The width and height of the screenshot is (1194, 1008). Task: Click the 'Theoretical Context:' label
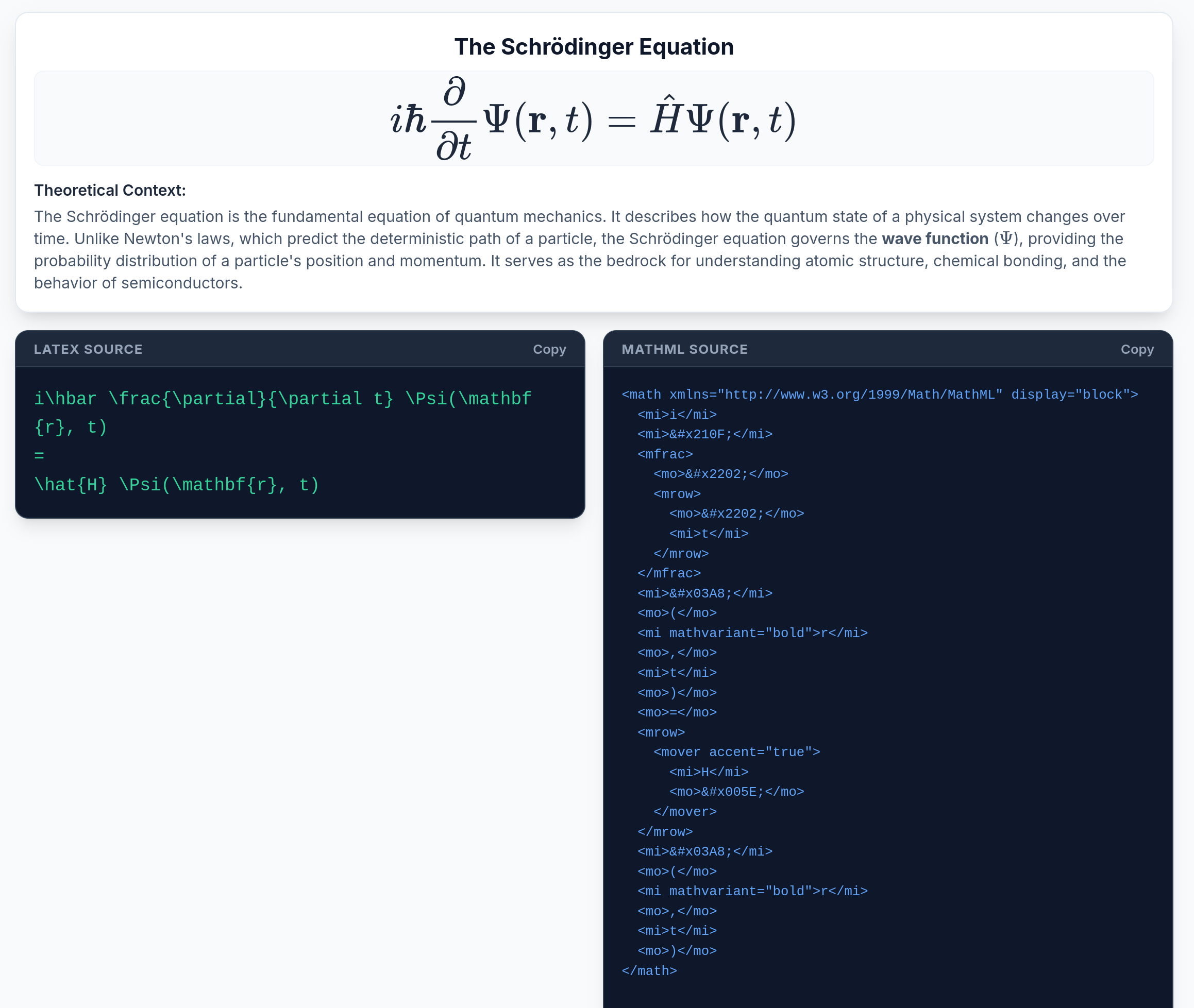point(110,190)
